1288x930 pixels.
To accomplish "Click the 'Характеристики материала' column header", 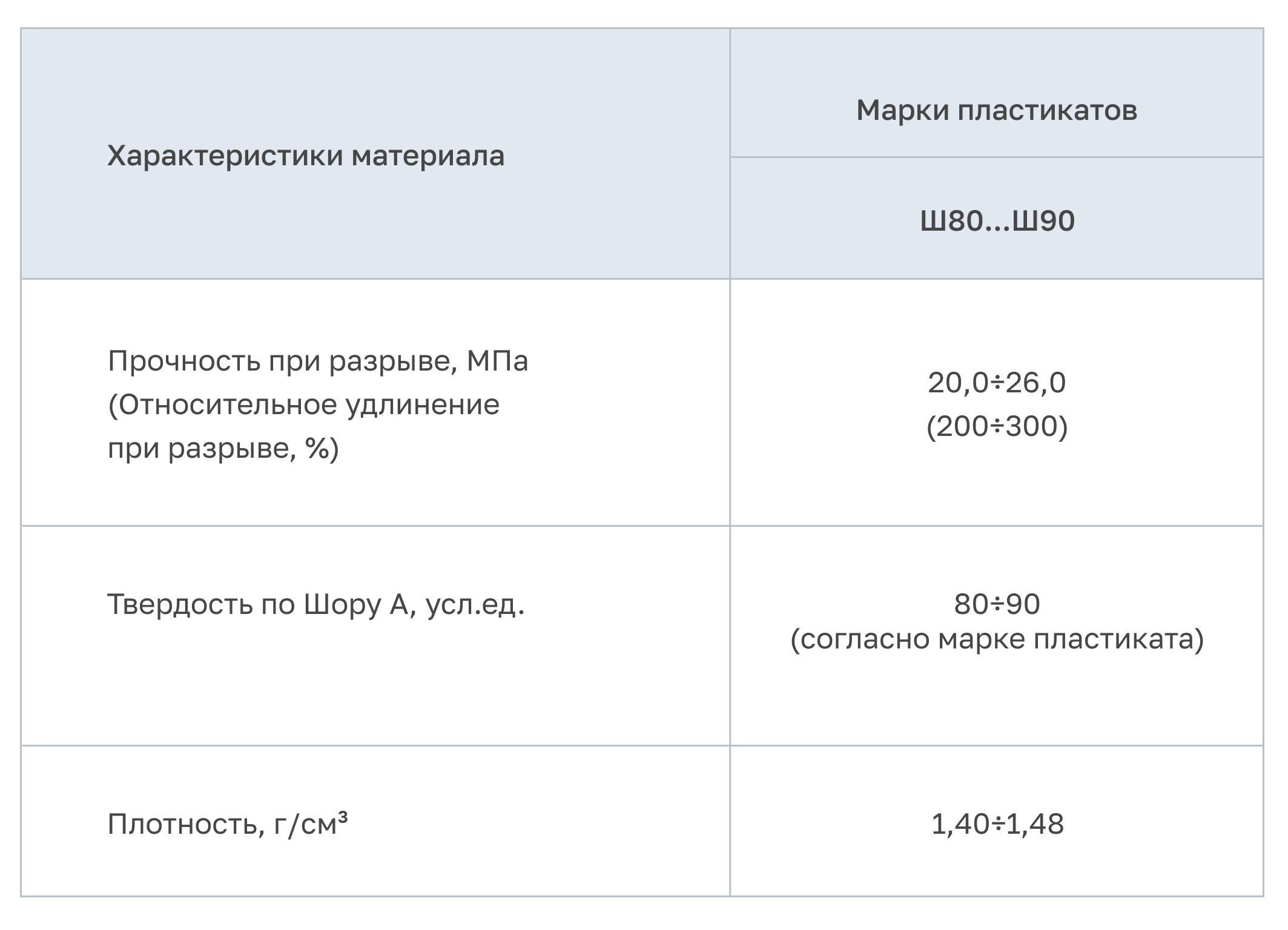I will pyautogui.click(x=306, y=156).
